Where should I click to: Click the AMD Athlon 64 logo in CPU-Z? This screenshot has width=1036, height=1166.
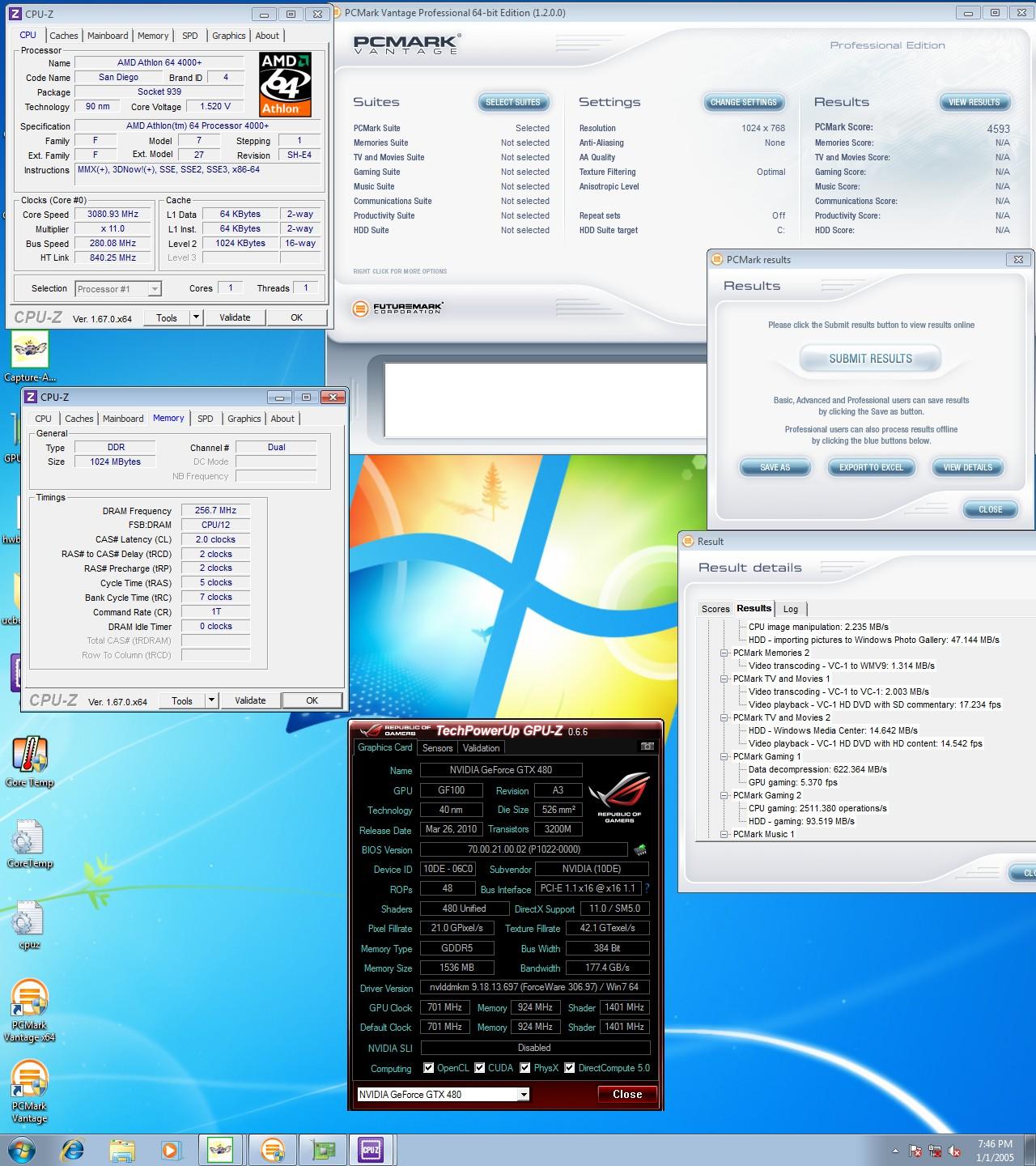(286, 84)
